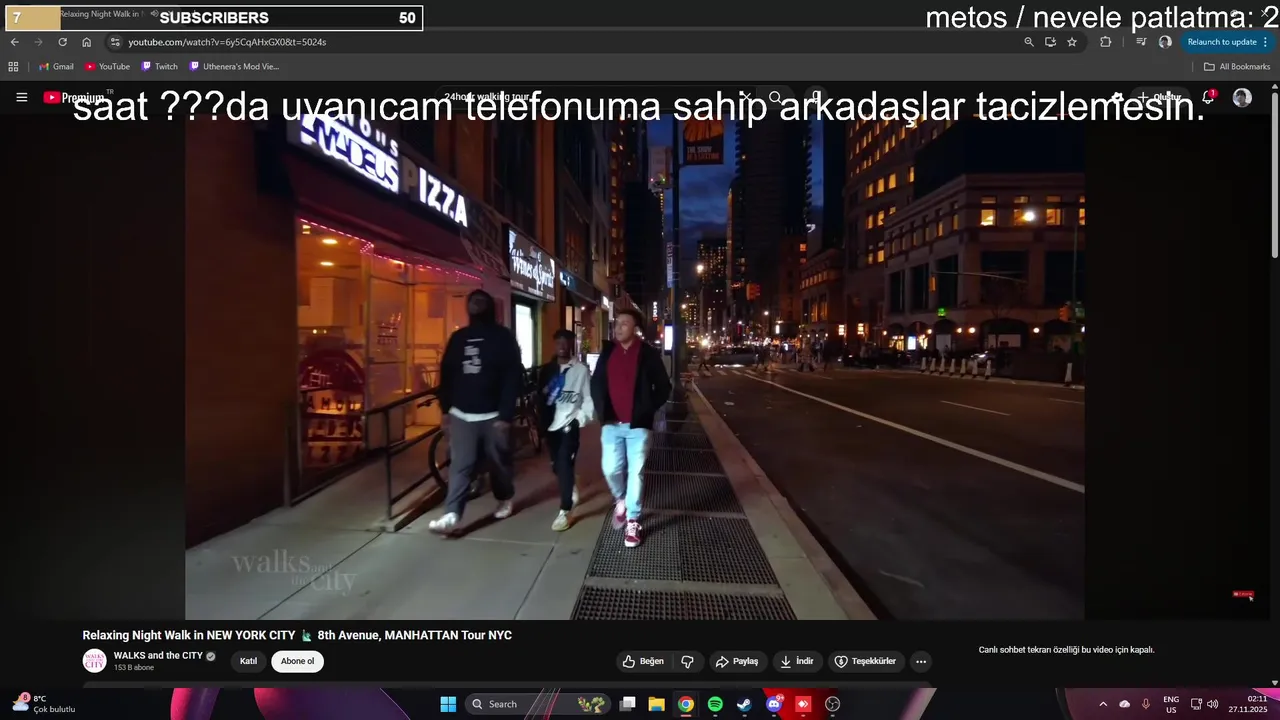Click the microphone tray icon
The height and width of the screenshot is (720, 1280).
[x=1146, y=704]
